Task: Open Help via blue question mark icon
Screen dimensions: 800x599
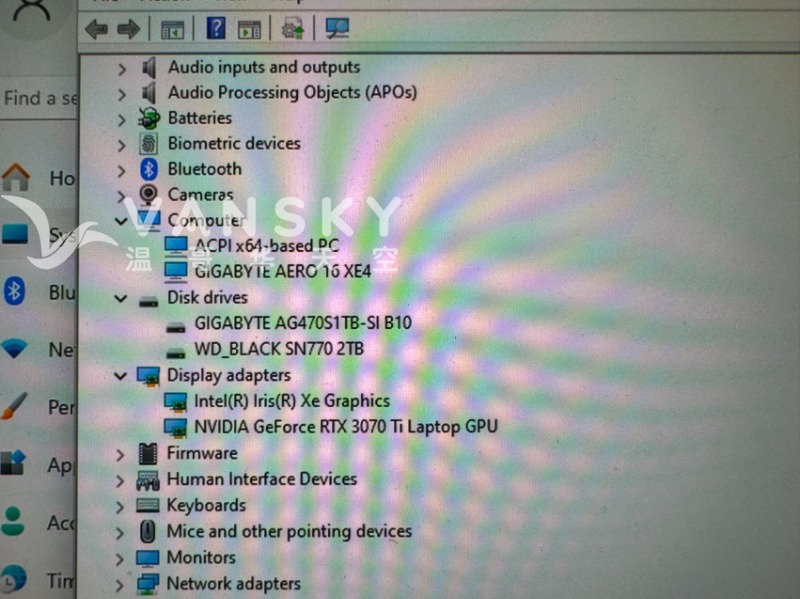Action: [x=216, y=28]
